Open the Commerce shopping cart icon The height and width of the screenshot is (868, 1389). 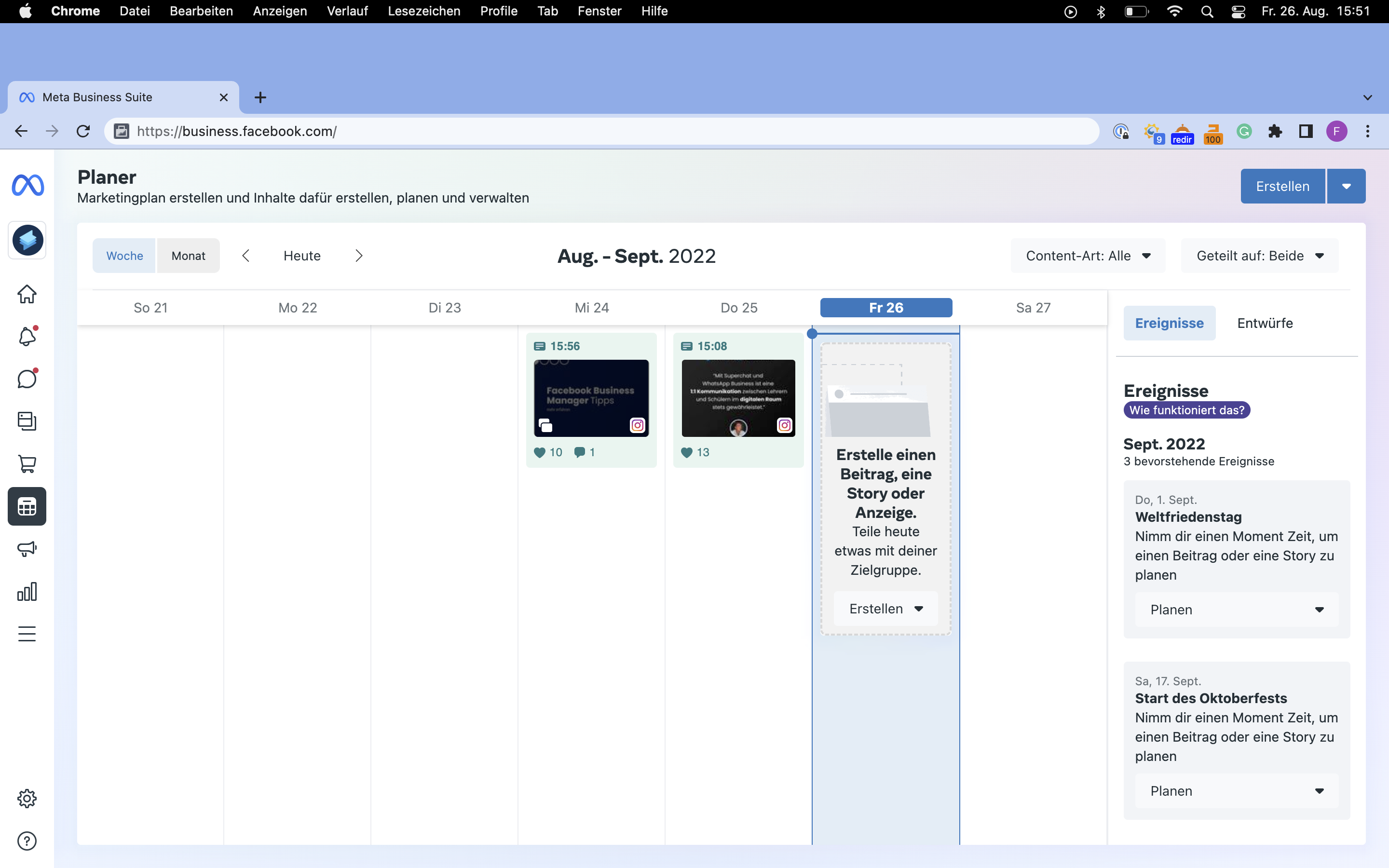click(x=27, y=463)
